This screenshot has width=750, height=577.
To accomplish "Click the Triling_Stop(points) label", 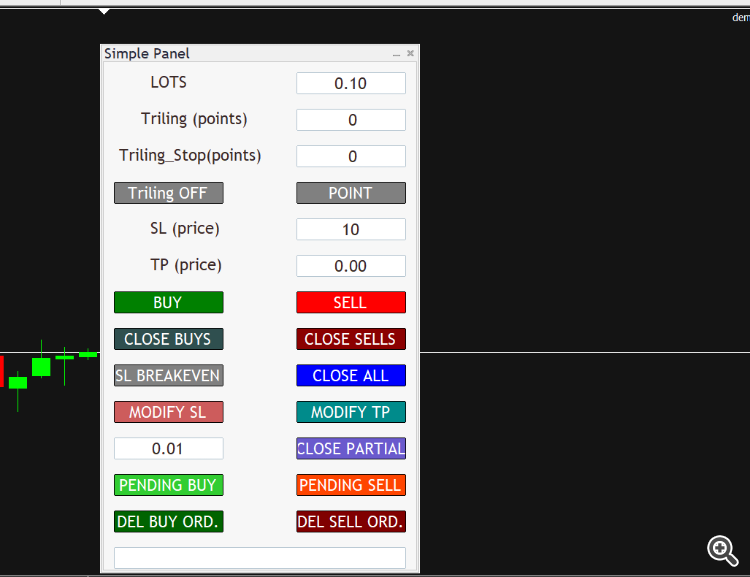I will (x=190, y=155).
